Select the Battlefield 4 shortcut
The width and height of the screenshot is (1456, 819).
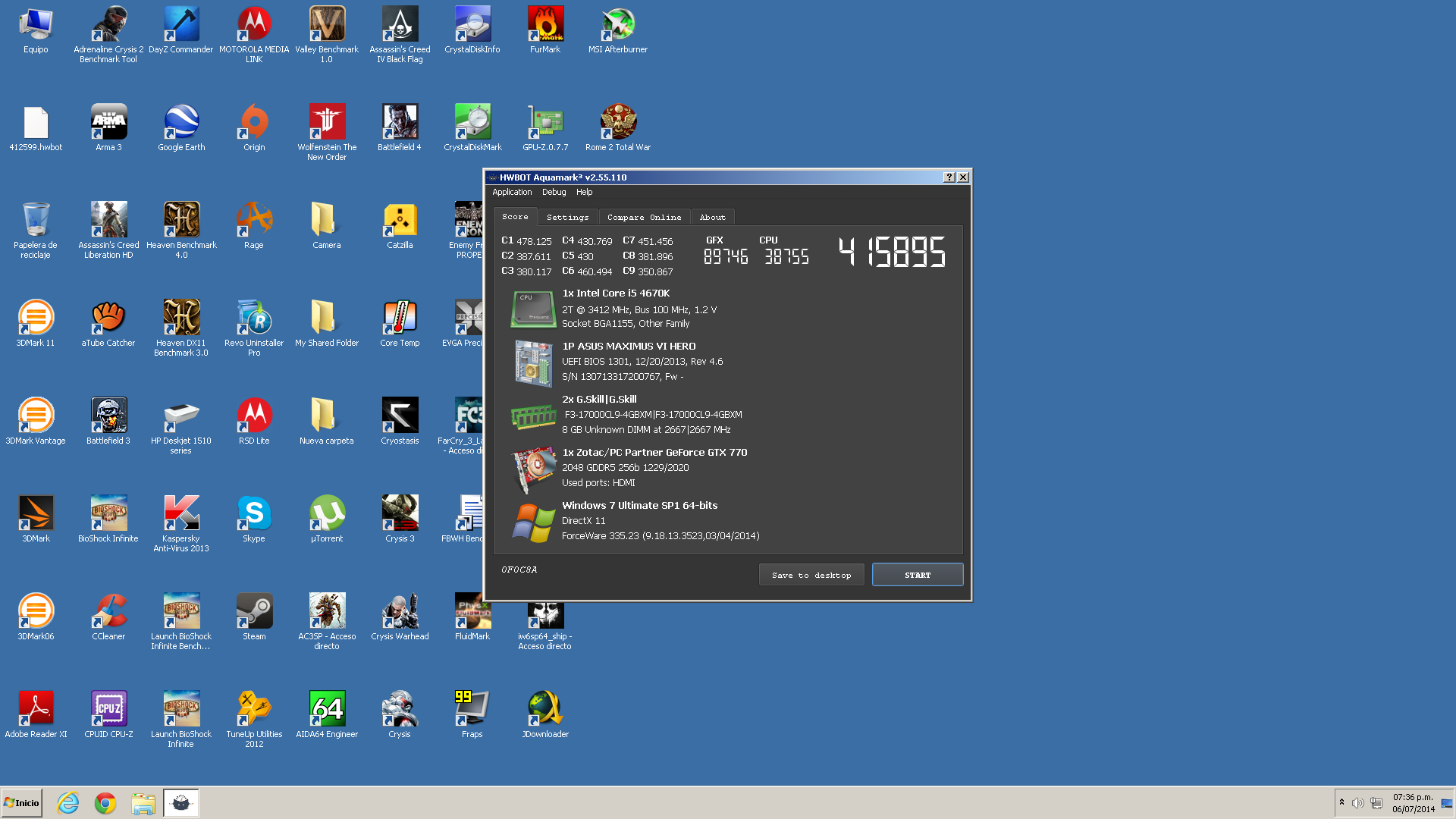tap(400, 128)
